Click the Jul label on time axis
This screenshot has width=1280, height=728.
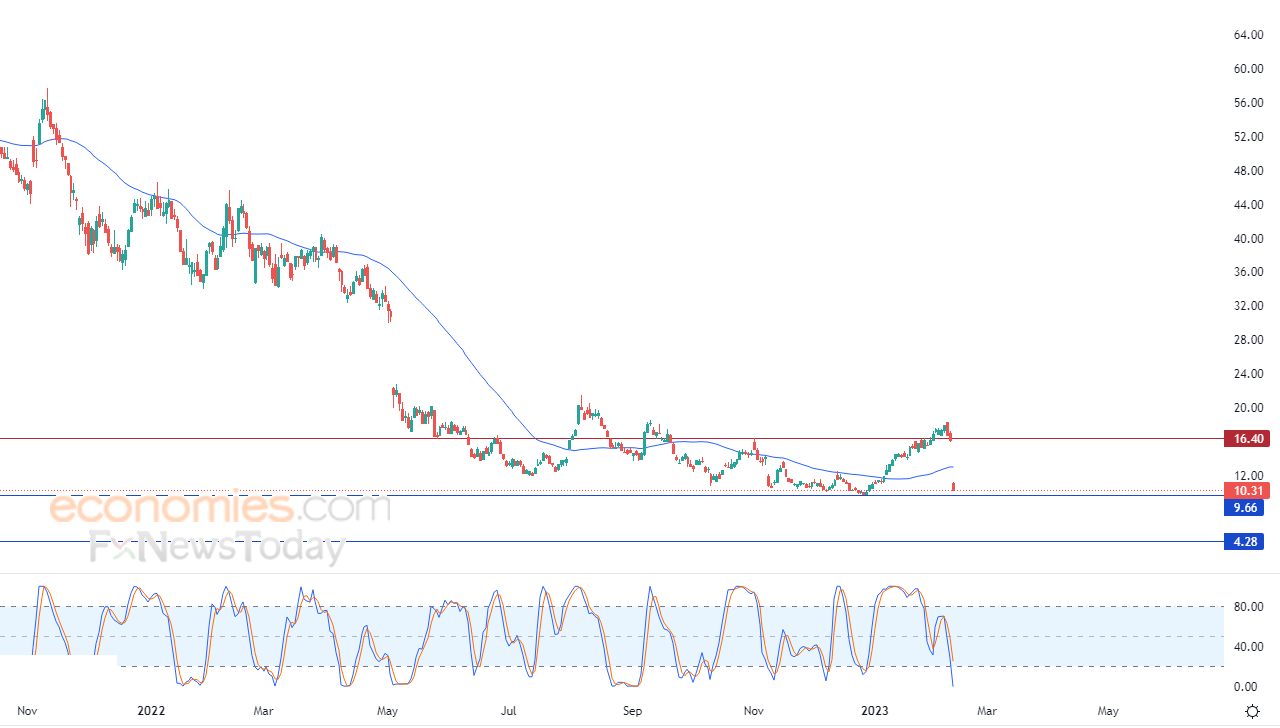click(509, 712)
